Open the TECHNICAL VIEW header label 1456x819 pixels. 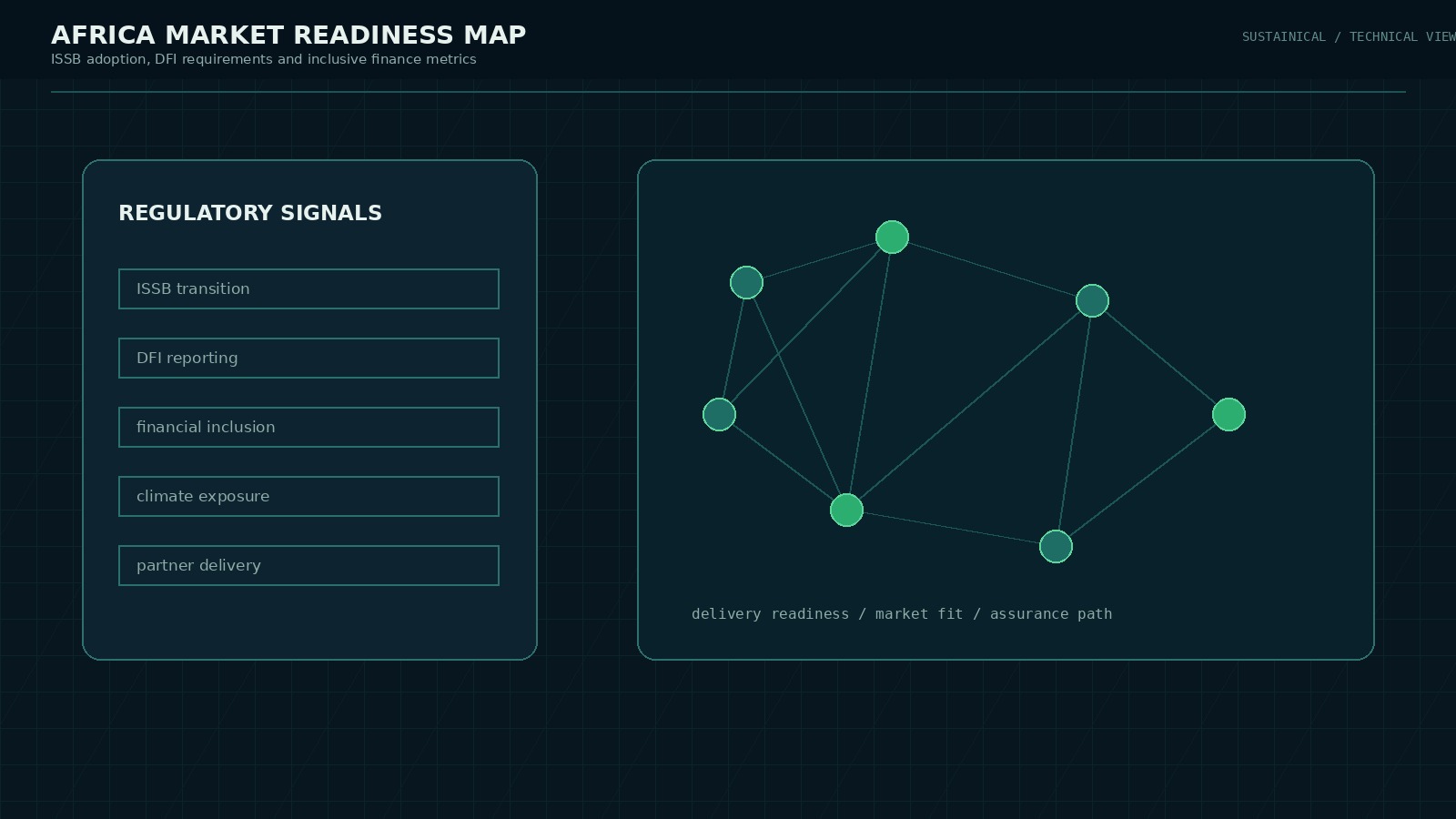click(1401, 36)
